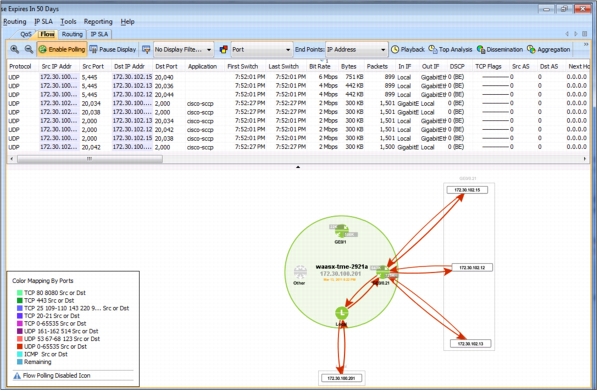The width and height of the screenshot is (598, 392).
Task: Select flow row with Dst Port 20,036
Action: point(297,86)
